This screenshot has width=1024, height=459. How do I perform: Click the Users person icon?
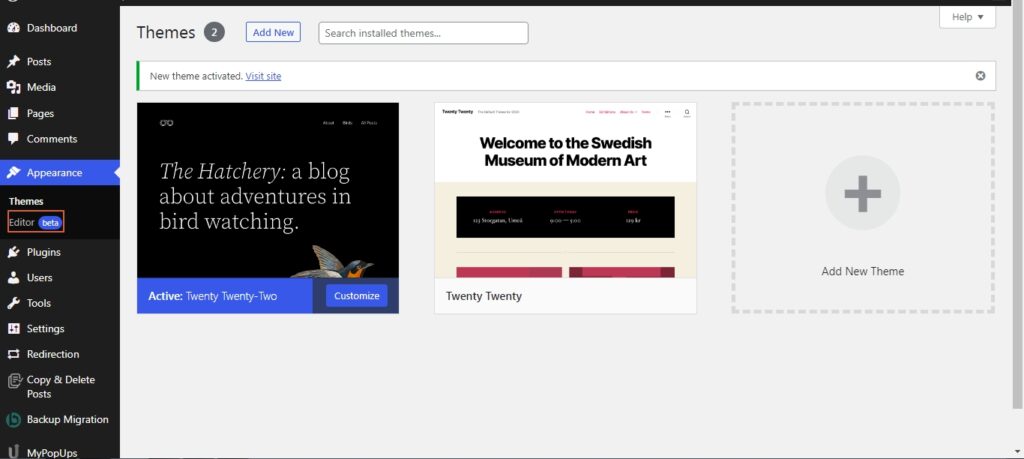pos(13,277)
